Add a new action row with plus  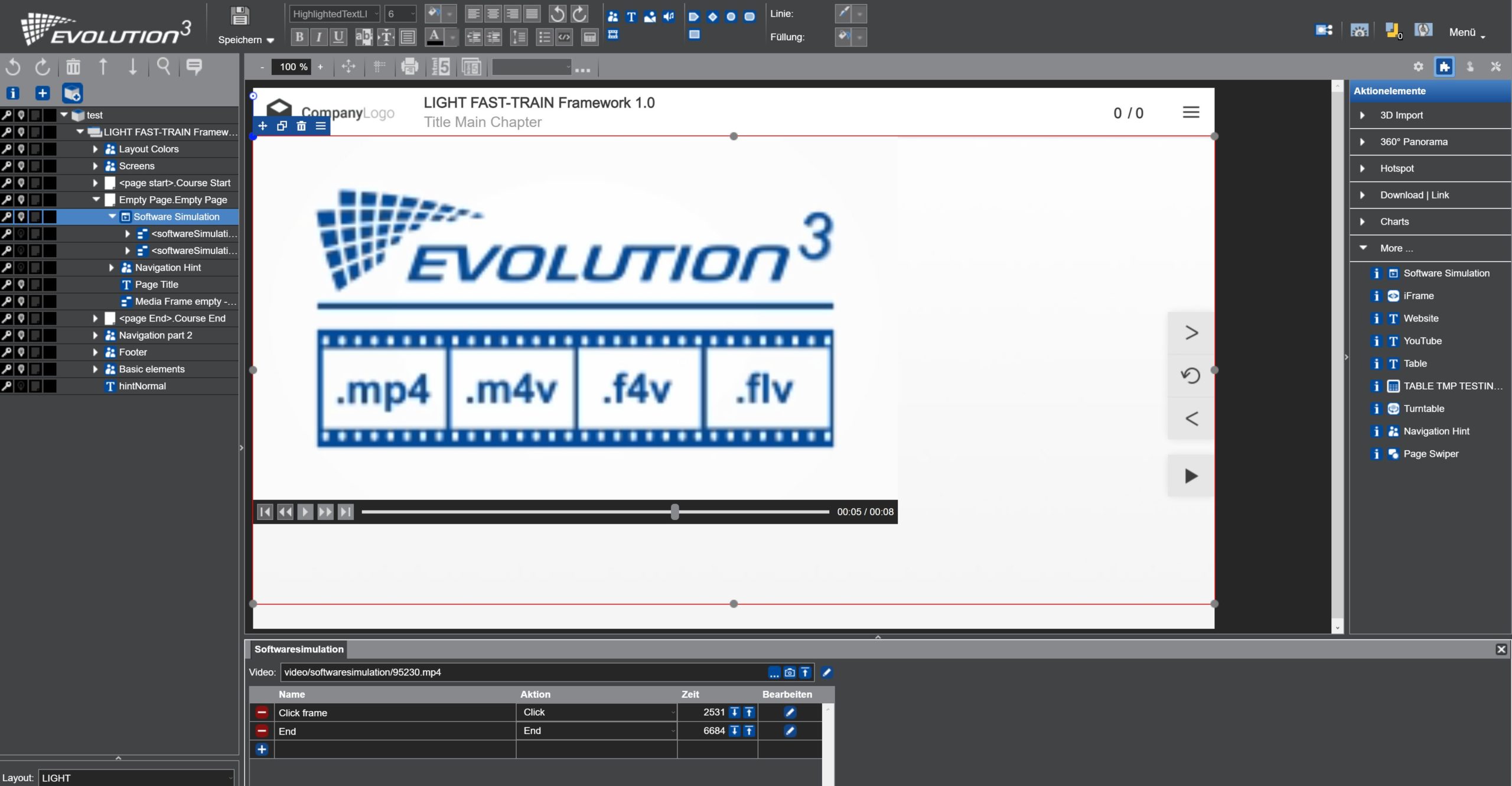pyautogui.click(x=262, y=749)
